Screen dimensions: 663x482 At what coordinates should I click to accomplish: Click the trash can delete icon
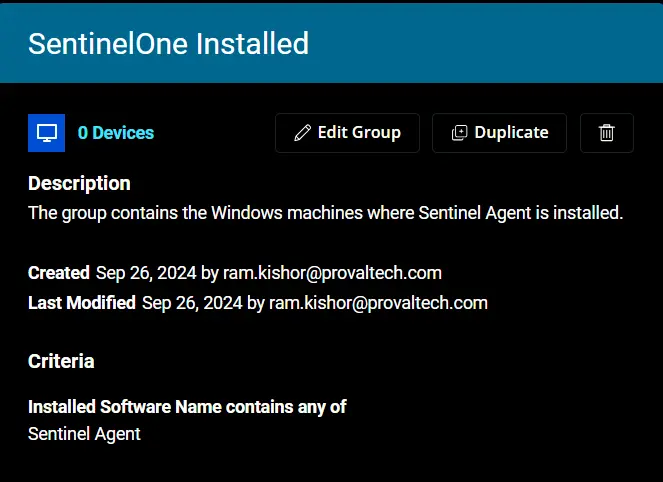point(606,133)
